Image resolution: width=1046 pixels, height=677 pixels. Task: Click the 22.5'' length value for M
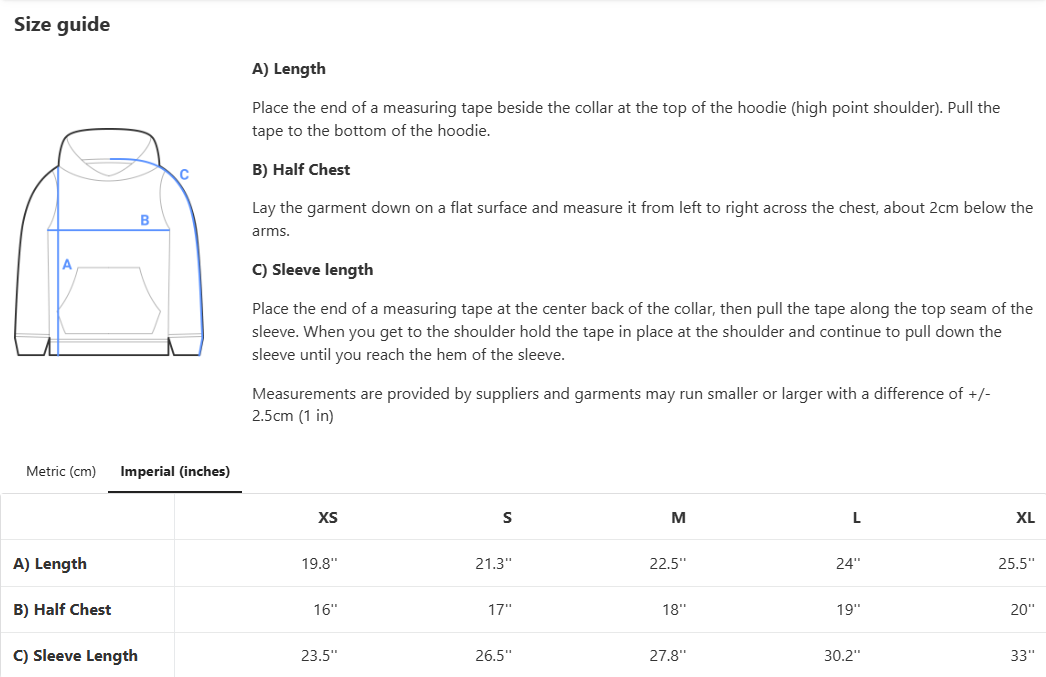[x=668, y=564]
